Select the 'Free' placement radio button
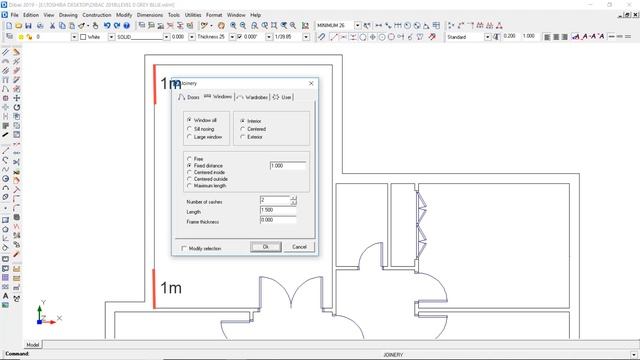This screenshot has height=360, width=640. pyautogui.click(x=189, y=159)
